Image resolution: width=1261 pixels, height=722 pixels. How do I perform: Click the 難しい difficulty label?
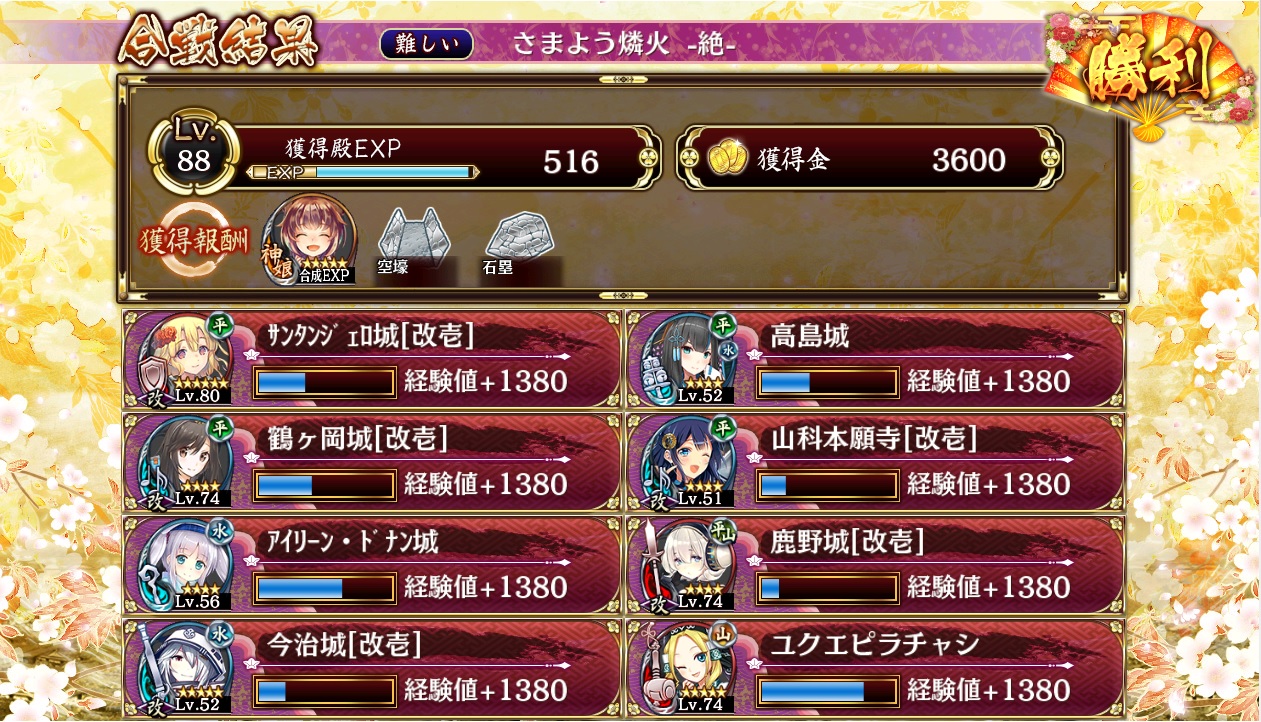pos(426,43)
